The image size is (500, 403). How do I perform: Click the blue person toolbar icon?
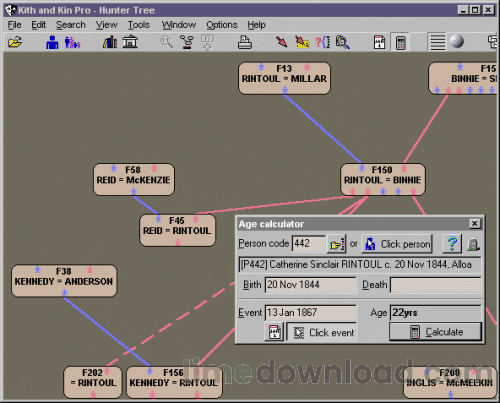[52, 42]
